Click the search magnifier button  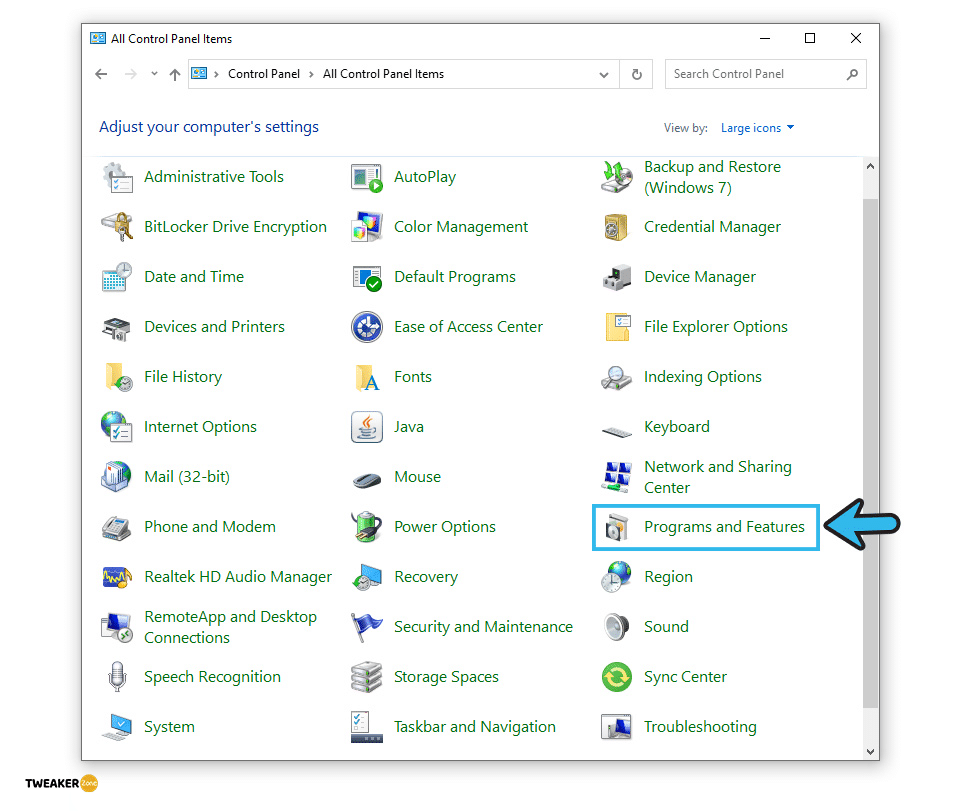point(852,74)
